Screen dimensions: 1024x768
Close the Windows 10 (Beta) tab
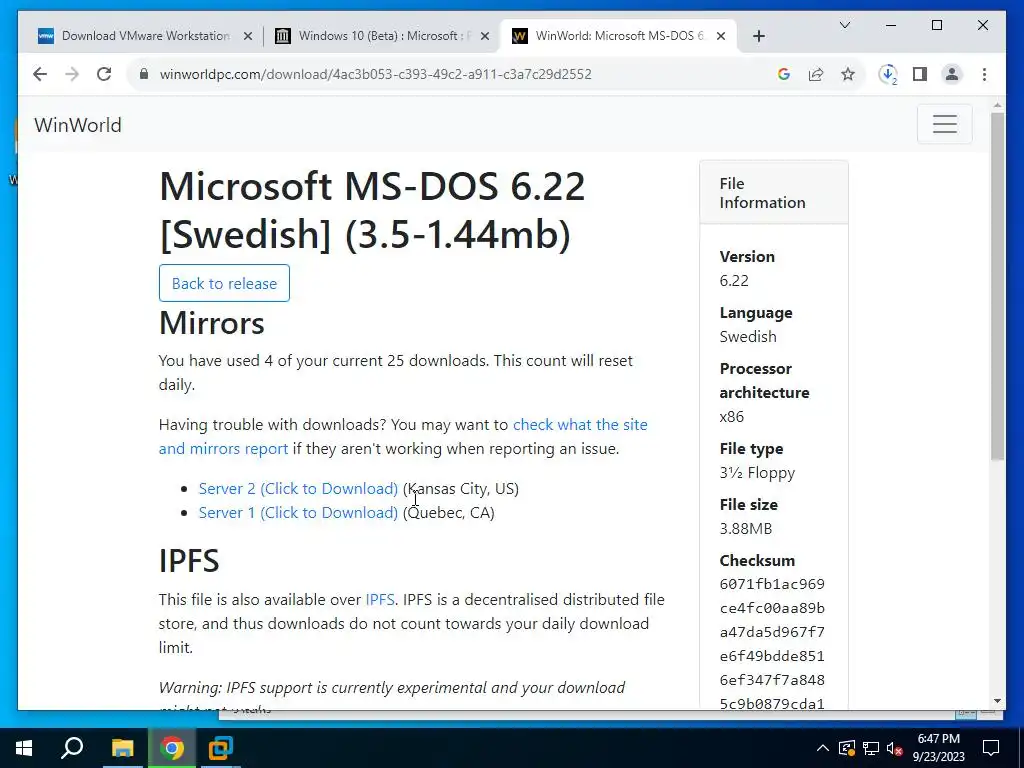tap(485, 36)
